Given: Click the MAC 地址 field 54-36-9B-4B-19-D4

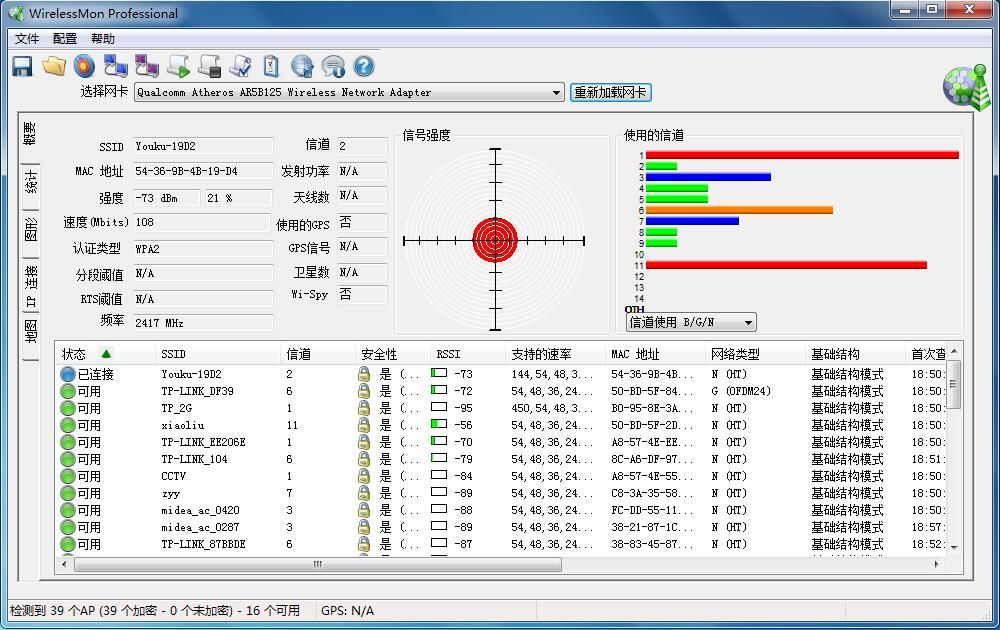Looking at the screenshot, I should coord(203,172).
